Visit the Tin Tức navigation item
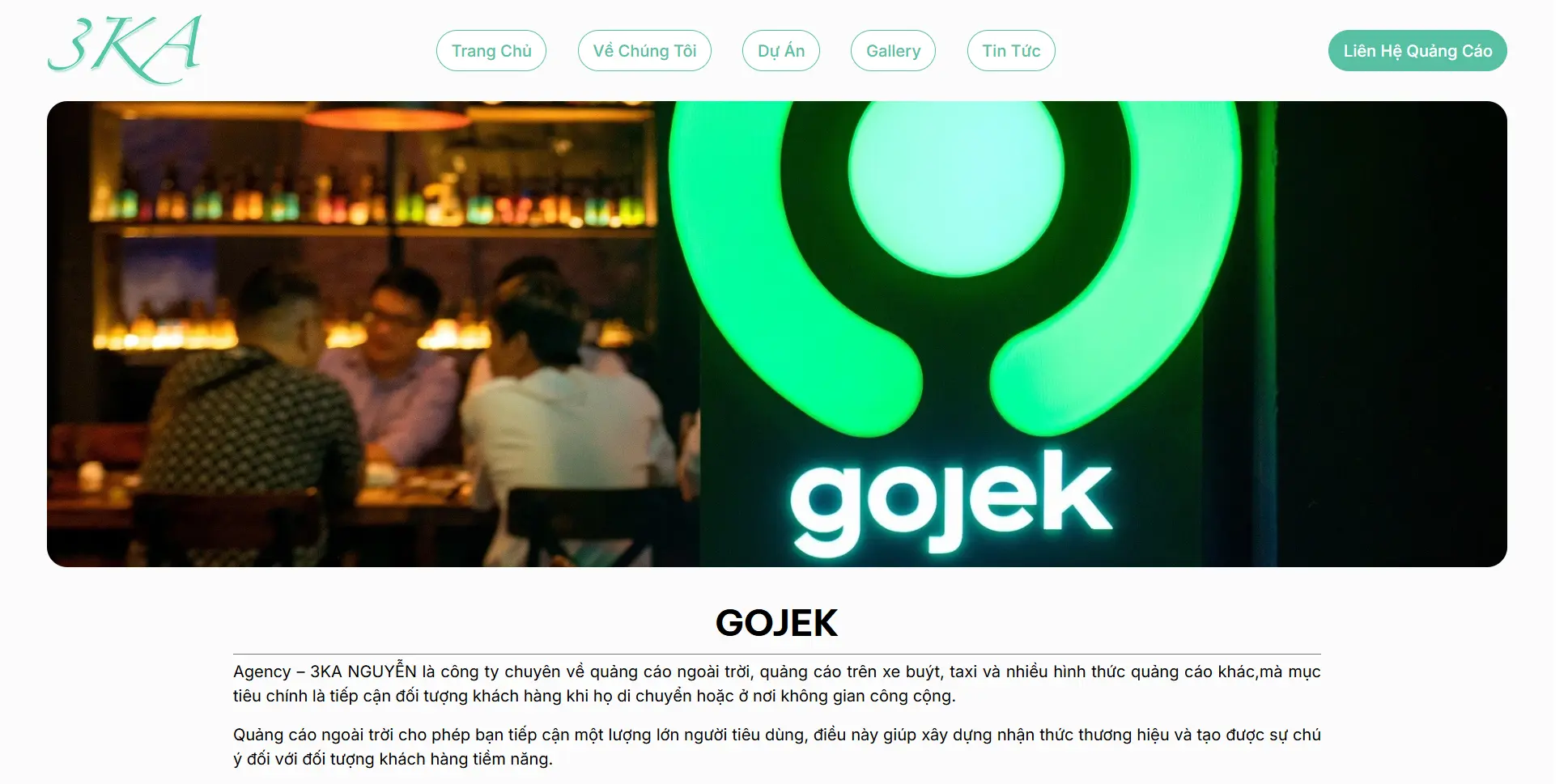The width and height of the screenshot is (1568, 784). coord(1011,51)
